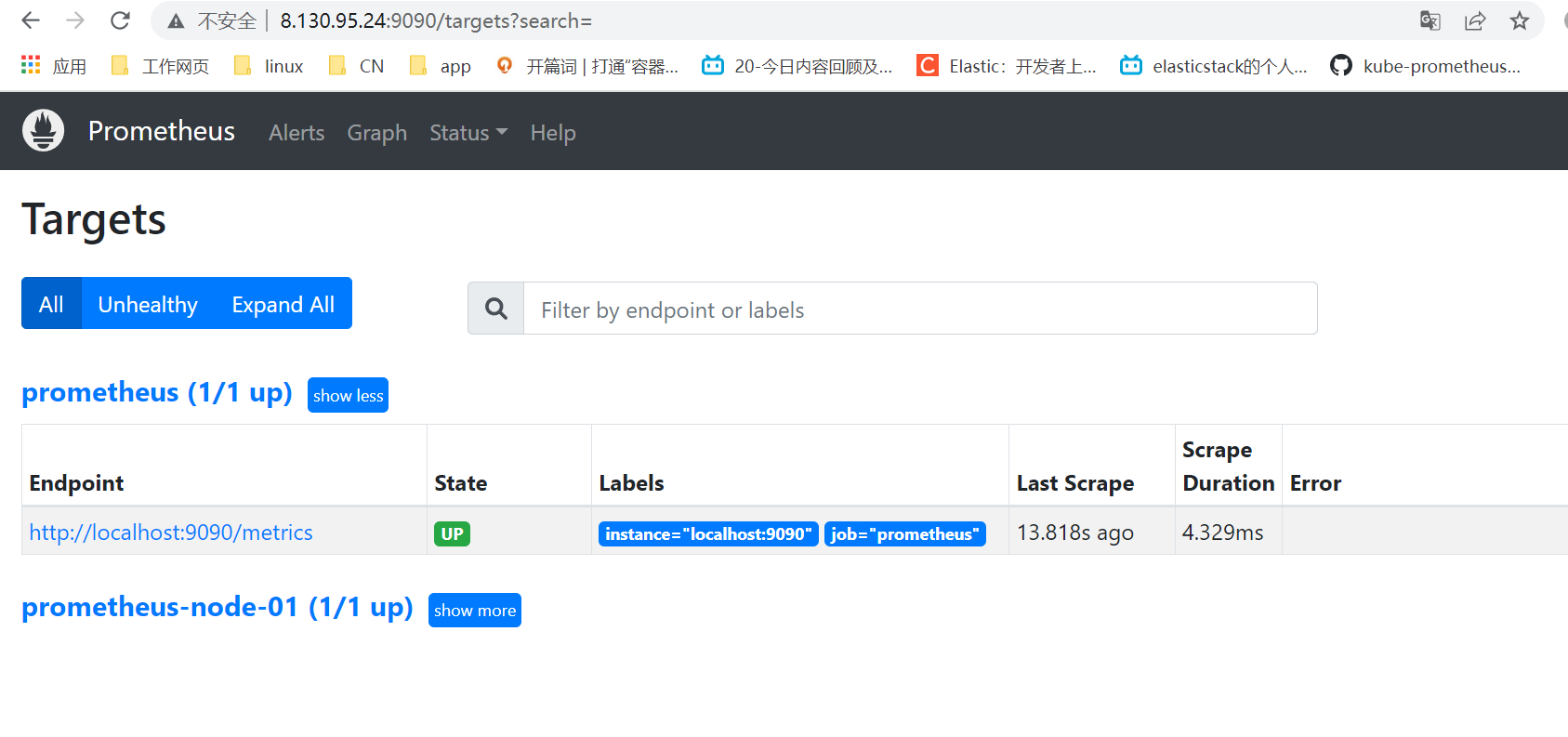1568x737 pixels.
Task: Click the Prometheus flame logo icon
Action: (x=43, y=130)
